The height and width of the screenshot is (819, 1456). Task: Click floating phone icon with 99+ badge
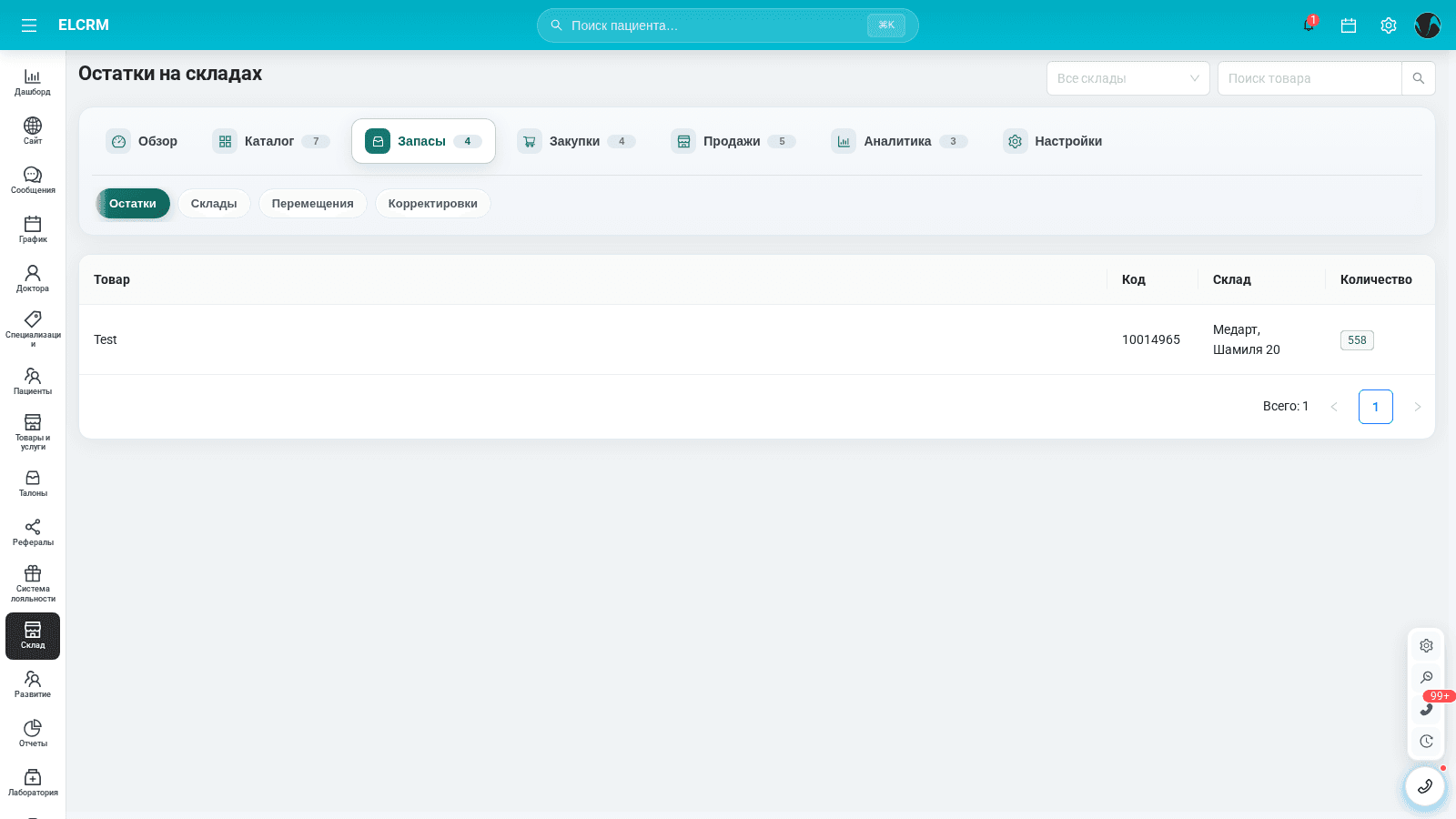[x=1426, y=709]
